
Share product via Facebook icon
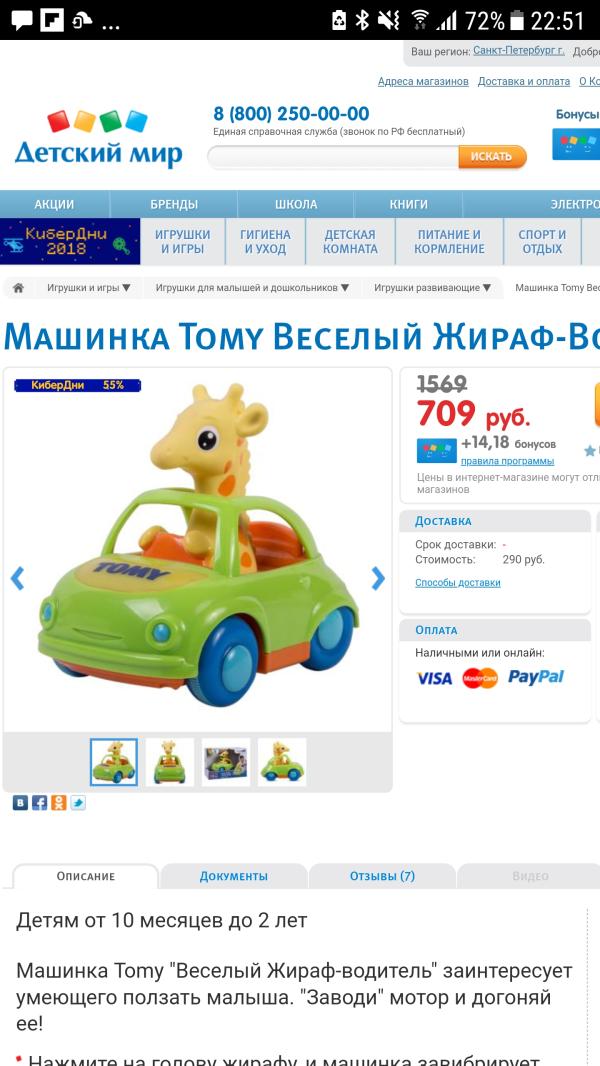coord(39,803)
